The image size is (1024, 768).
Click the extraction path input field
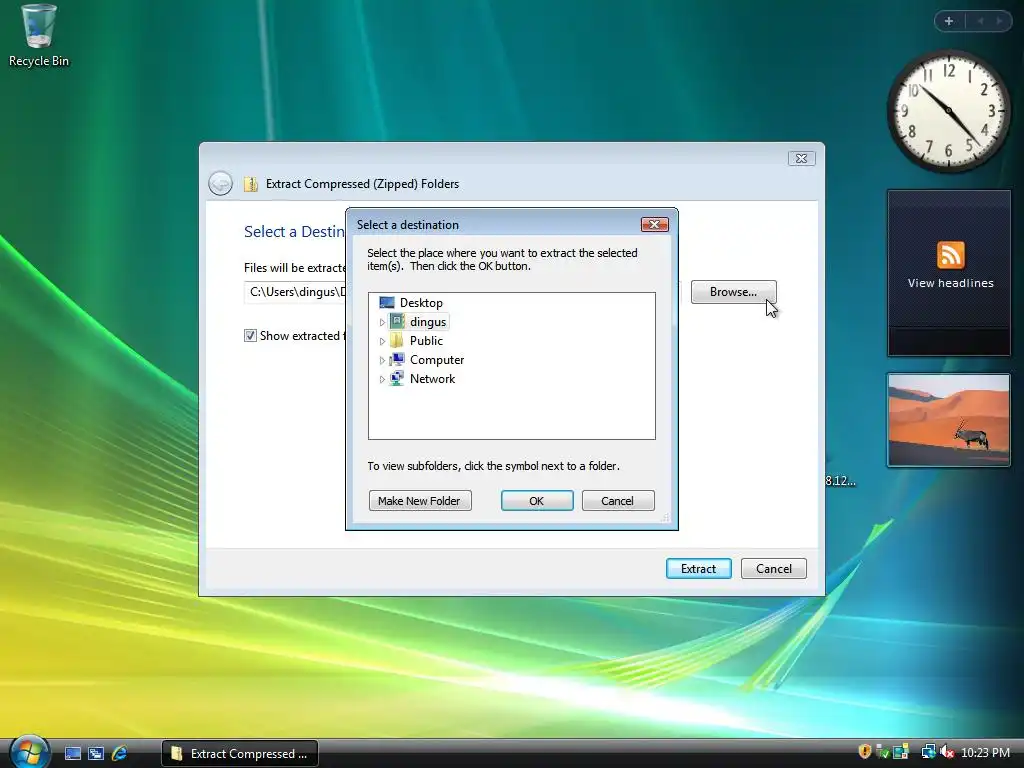point(462,292)
